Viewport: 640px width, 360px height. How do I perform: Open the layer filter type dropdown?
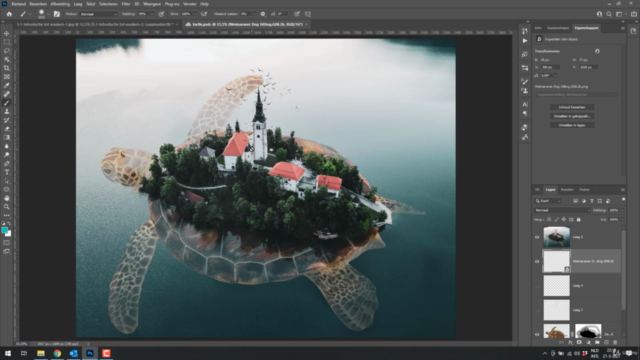548,201
